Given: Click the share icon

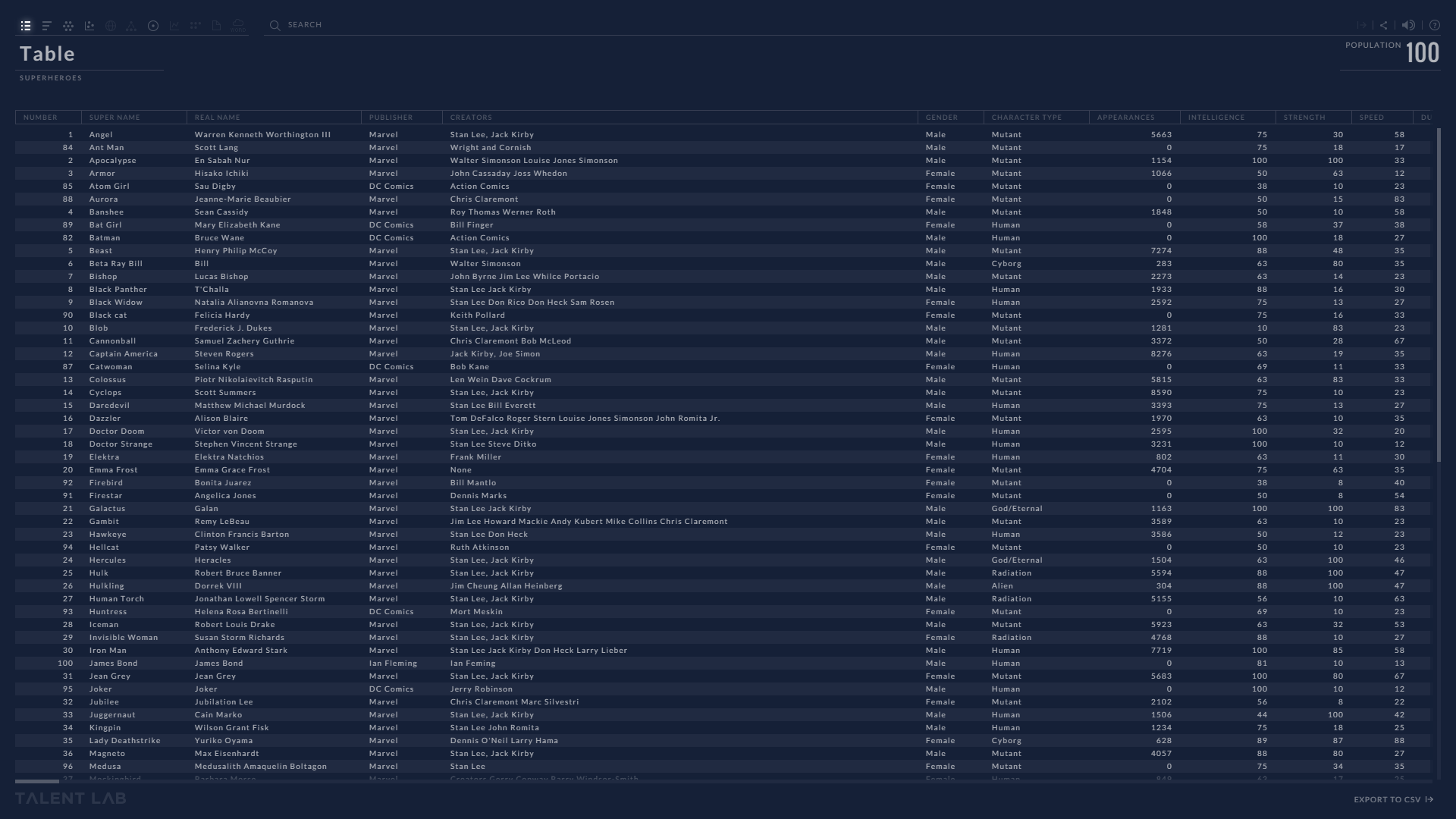Looking at the screenshot, I should point(1384,25).
